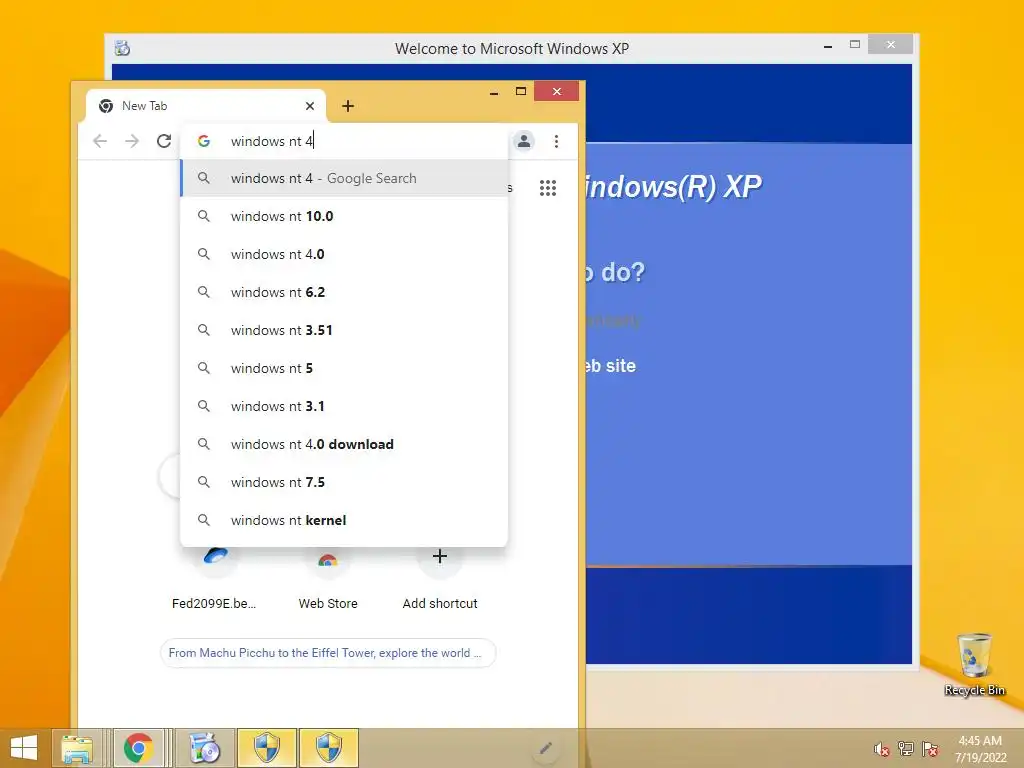1024x768 pixels.
Task: Open Chrome's three-dot menu
Action: coord(556,141)
